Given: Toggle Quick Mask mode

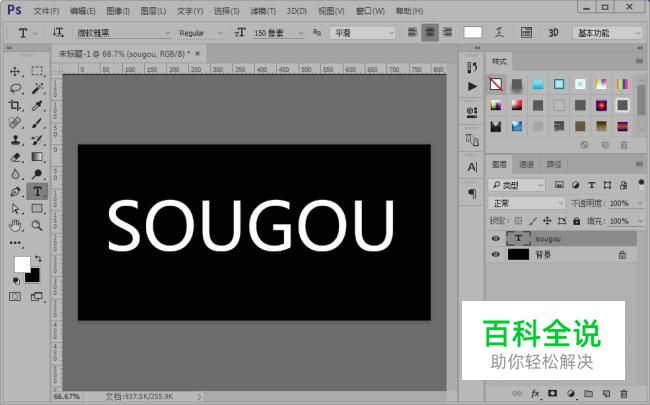Looking at the screenshot, I should click(15, 296).
